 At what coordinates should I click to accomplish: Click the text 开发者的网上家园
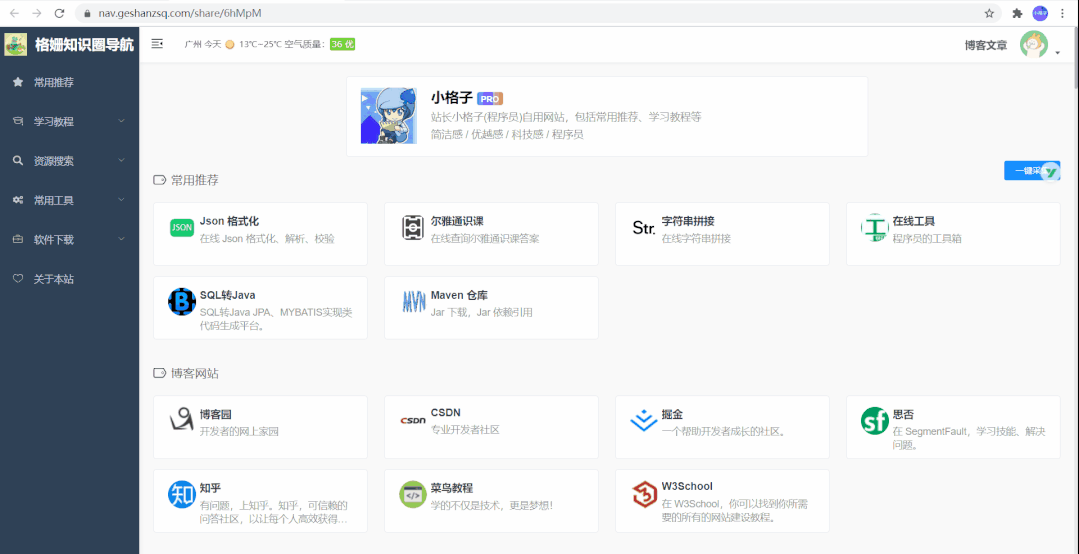[x=239, y=432]
